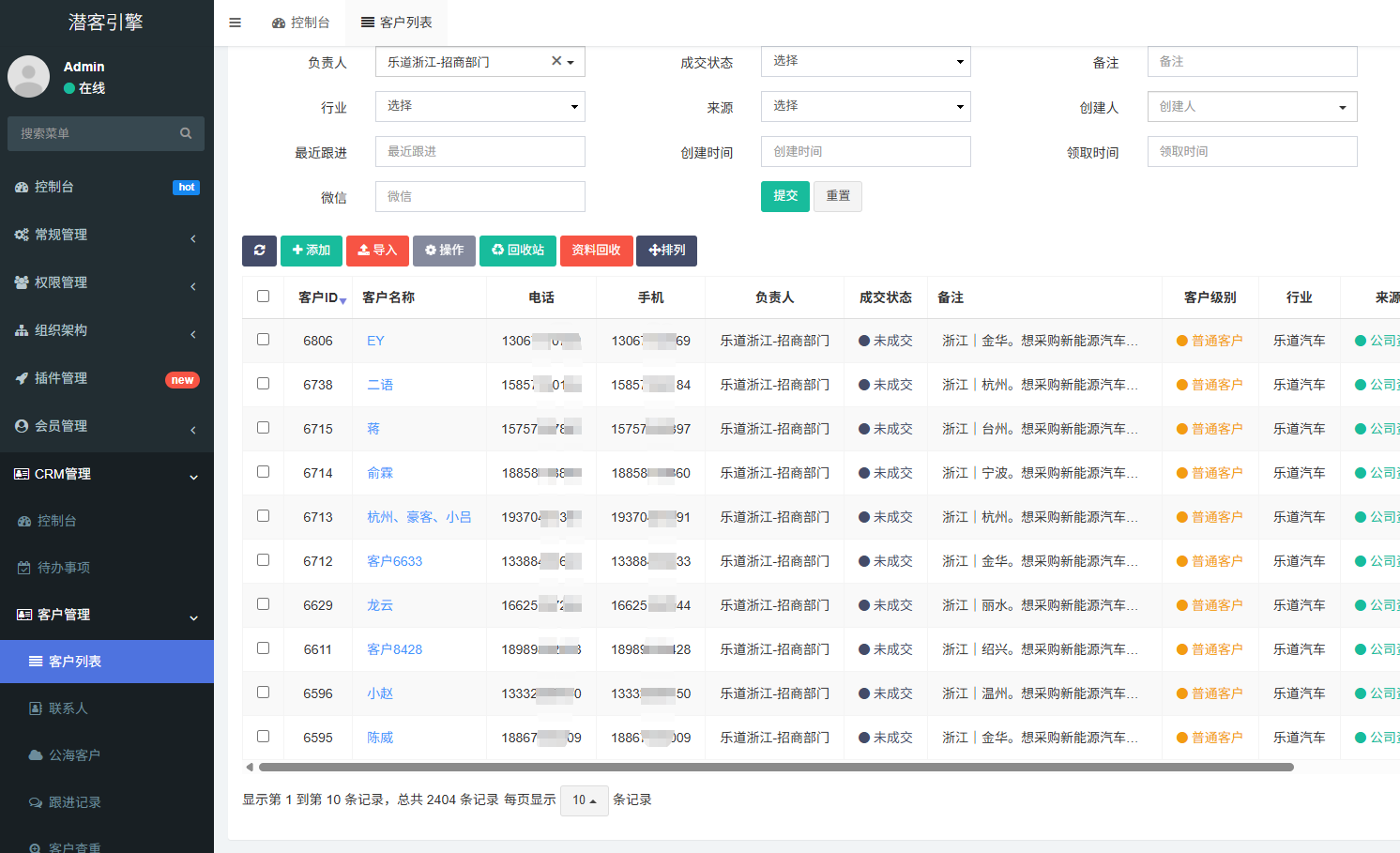Open the 联系人 menu item
The height and width of the screenshot is (853, 1400).
[107, 708]
